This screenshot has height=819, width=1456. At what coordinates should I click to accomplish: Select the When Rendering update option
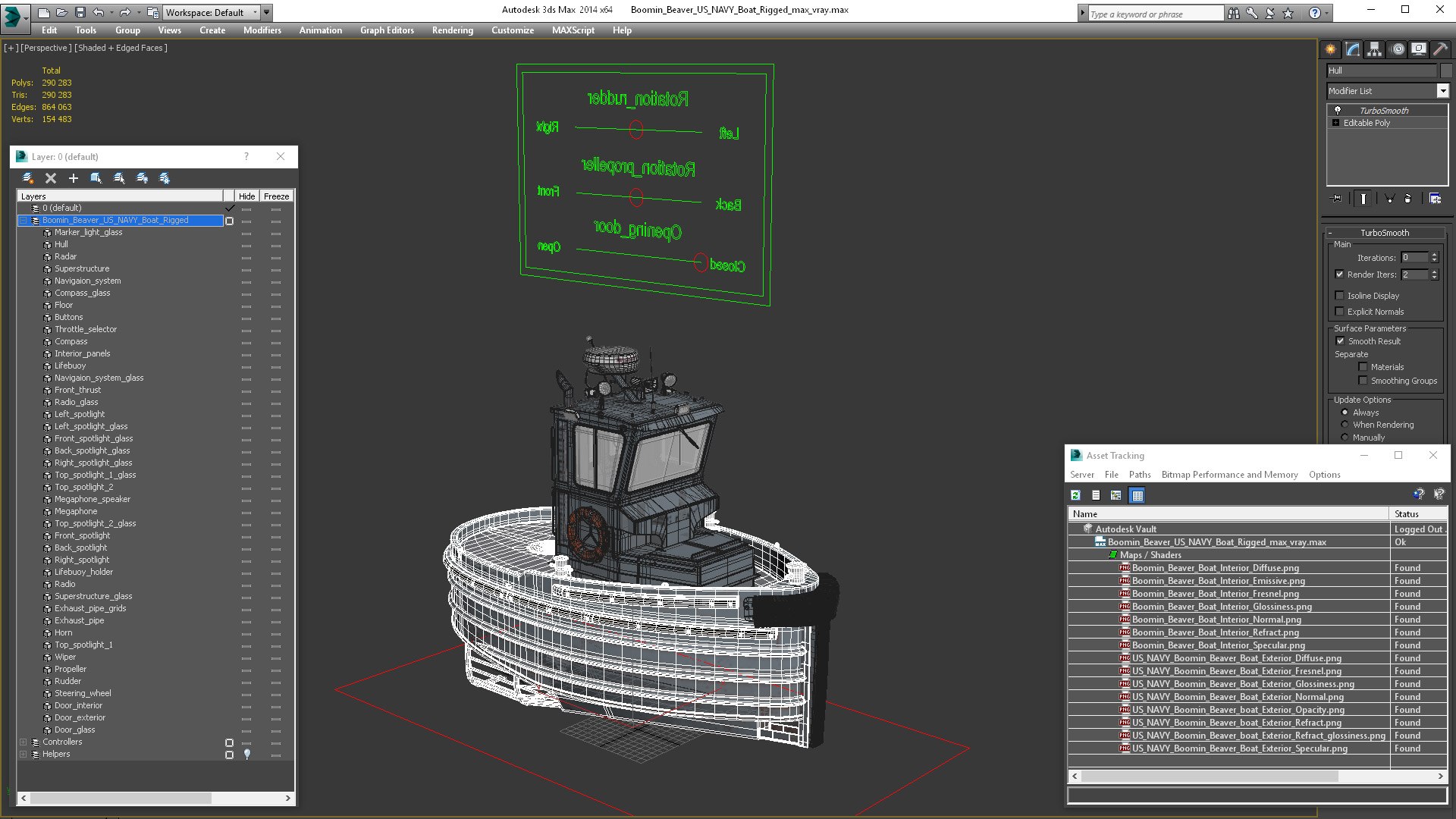click(x=1345, y=425)
